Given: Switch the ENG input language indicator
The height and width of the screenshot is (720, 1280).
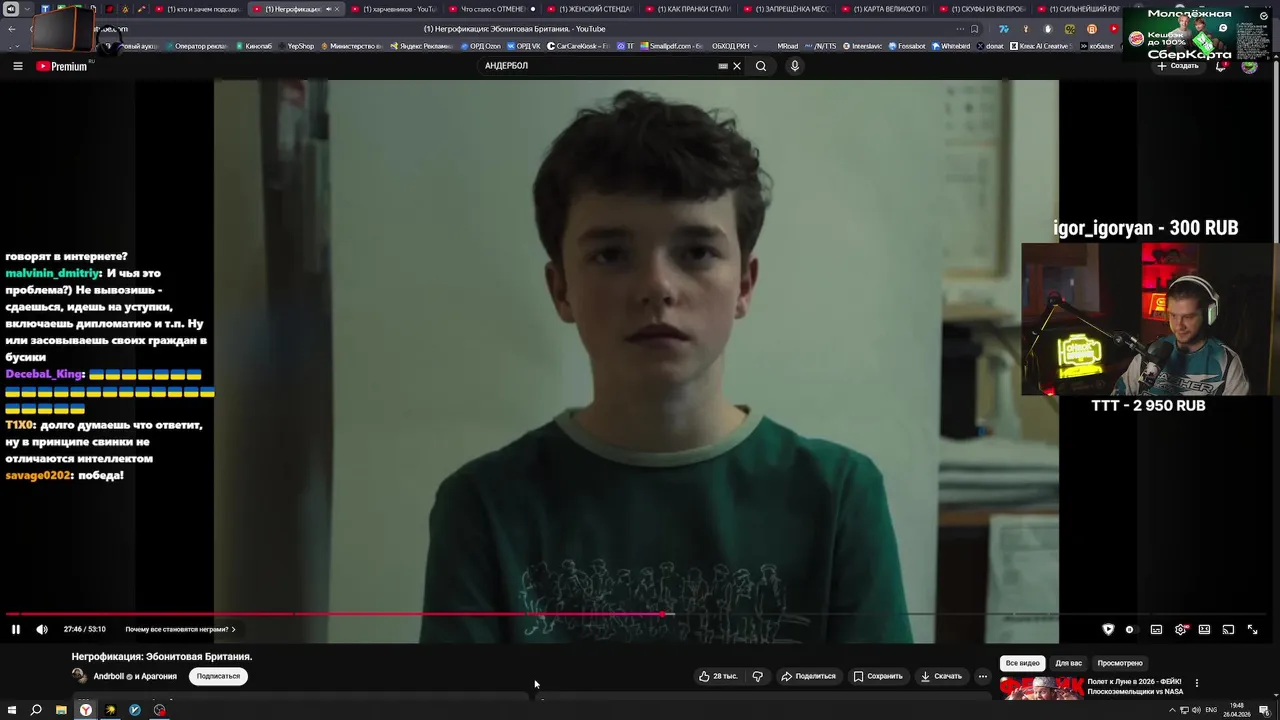Looking at the screenshot, I should coord(1212,710).
